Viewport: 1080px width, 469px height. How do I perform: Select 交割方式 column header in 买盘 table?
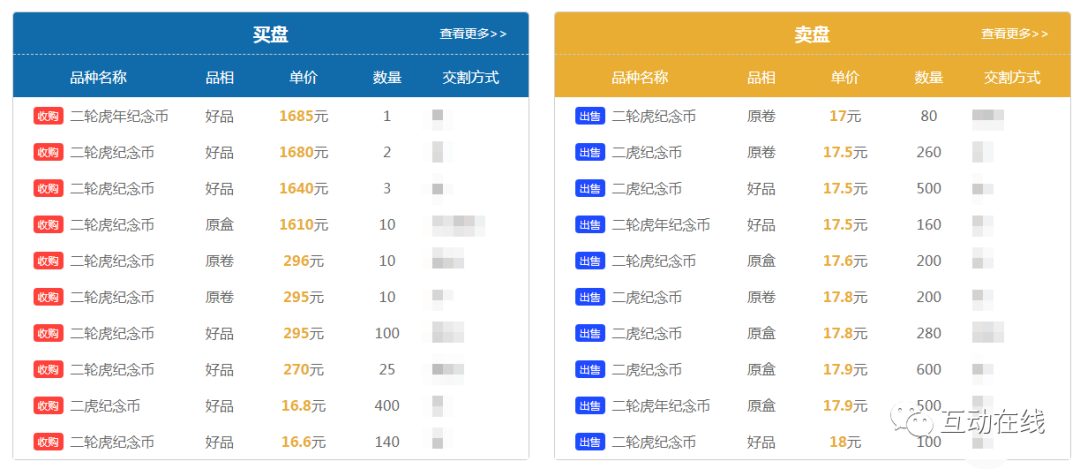(470, 77)
